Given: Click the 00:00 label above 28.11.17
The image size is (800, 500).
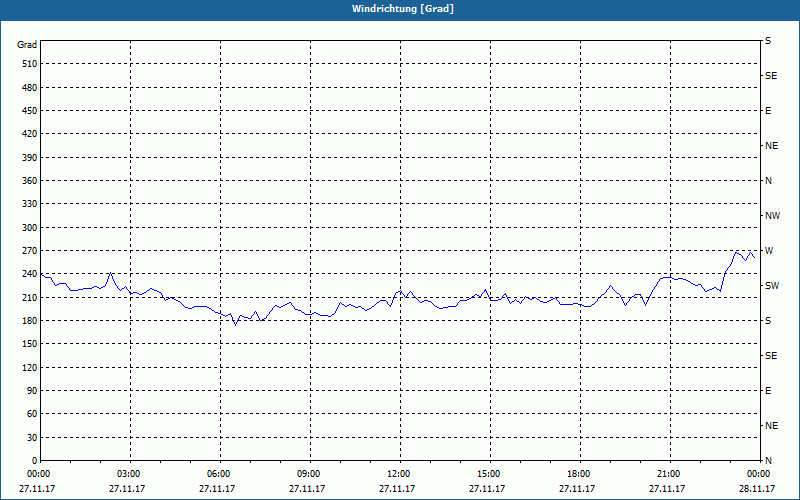Looking at the screenshot, I should coord(760,474).
